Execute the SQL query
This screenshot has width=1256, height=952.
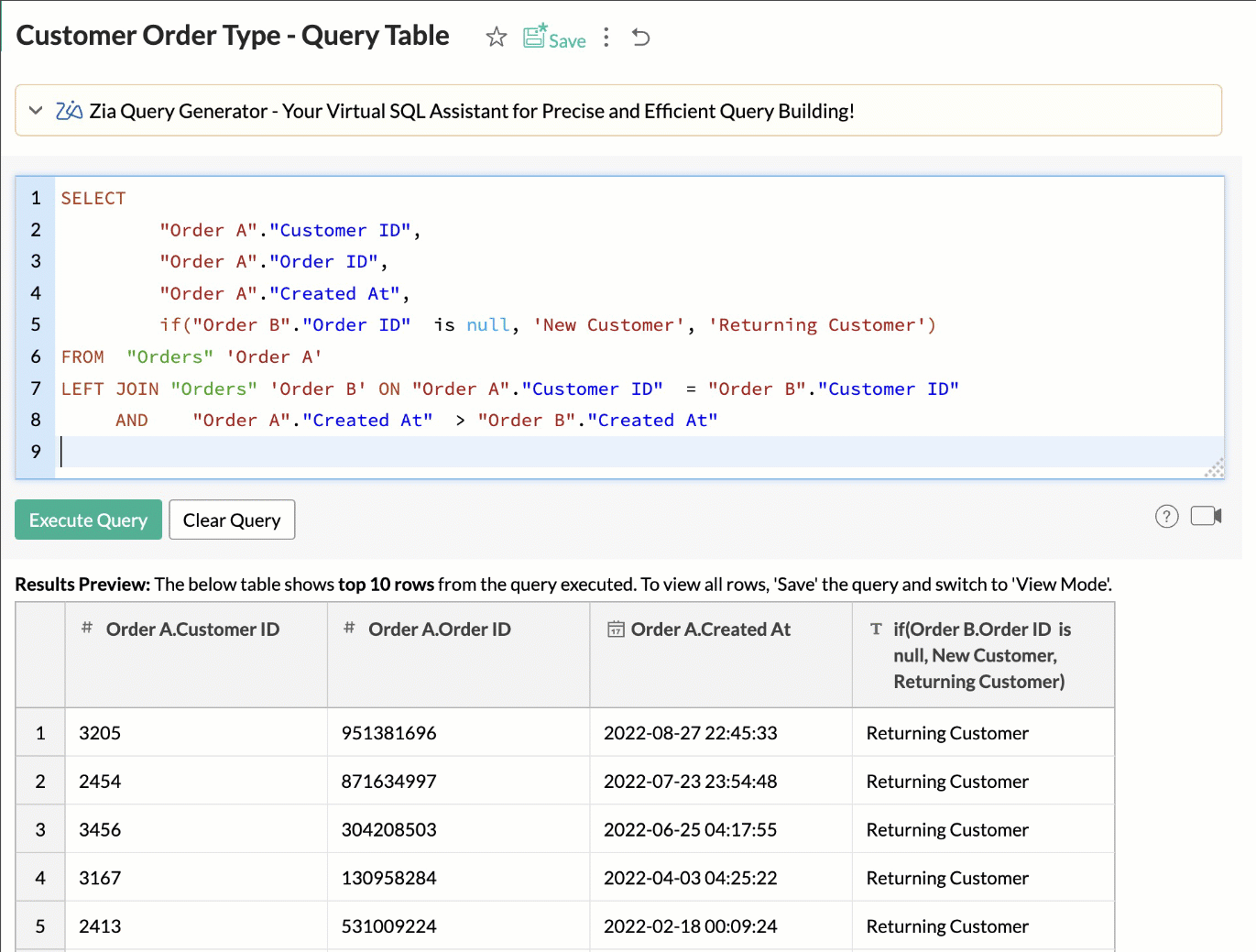tap(88, 520)
